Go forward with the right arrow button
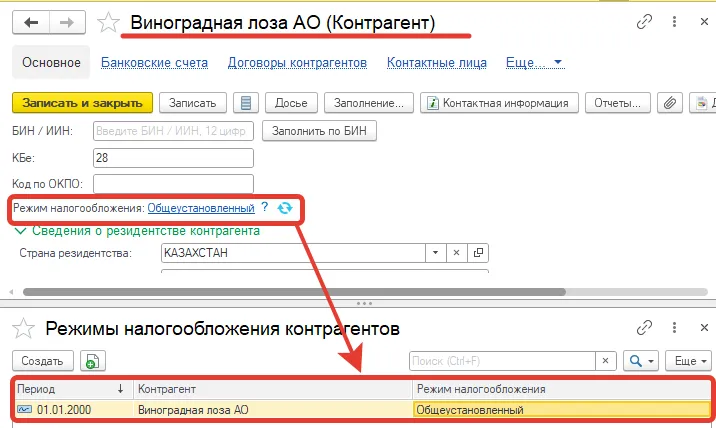The width and height of the screenshot is (716, 428). pyautogui.click(x=67, y=22)
